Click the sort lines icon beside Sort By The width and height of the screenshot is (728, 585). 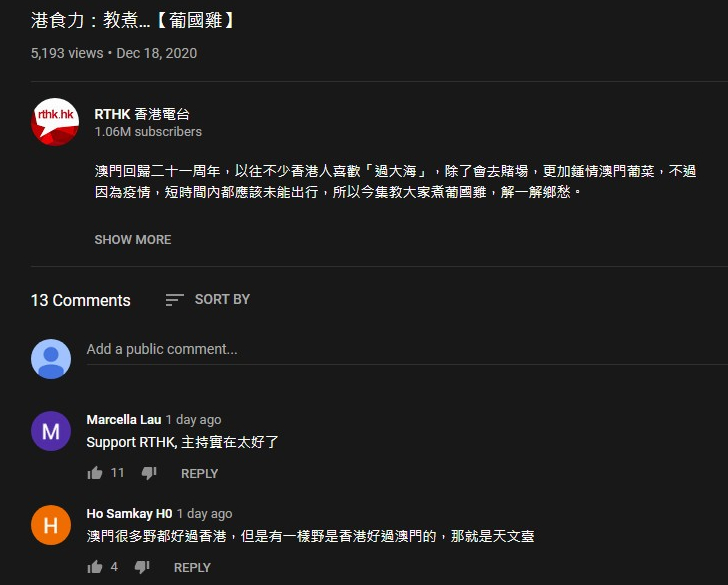click(x=175, y=300)
